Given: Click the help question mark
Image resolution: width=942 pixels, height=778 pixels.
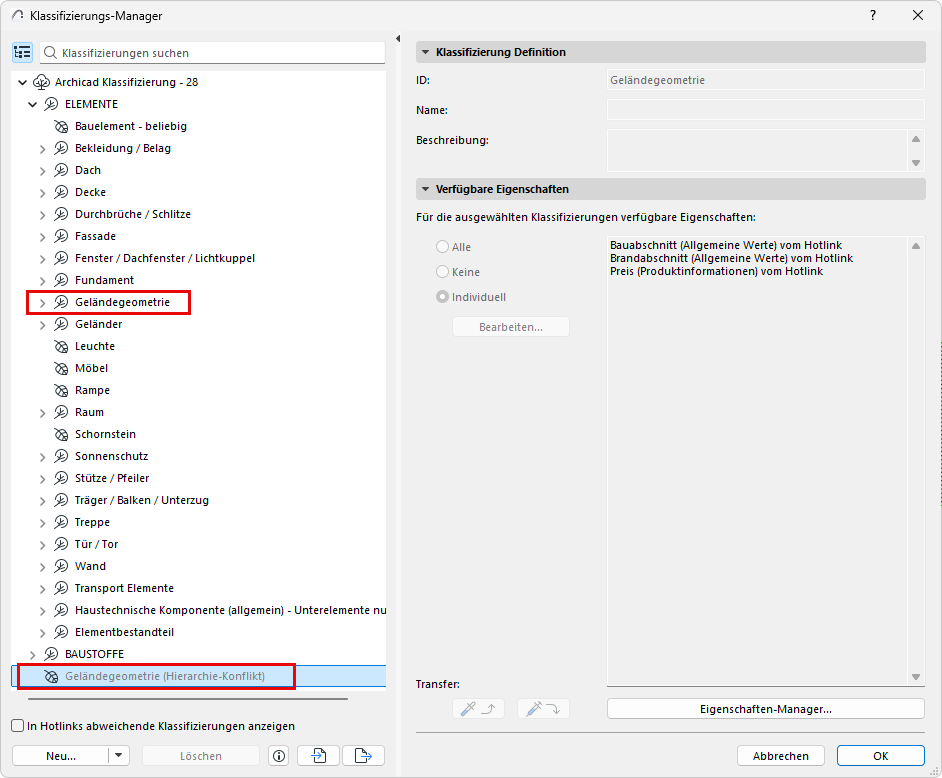Looking at the screenshot, I should pos(873,16).
